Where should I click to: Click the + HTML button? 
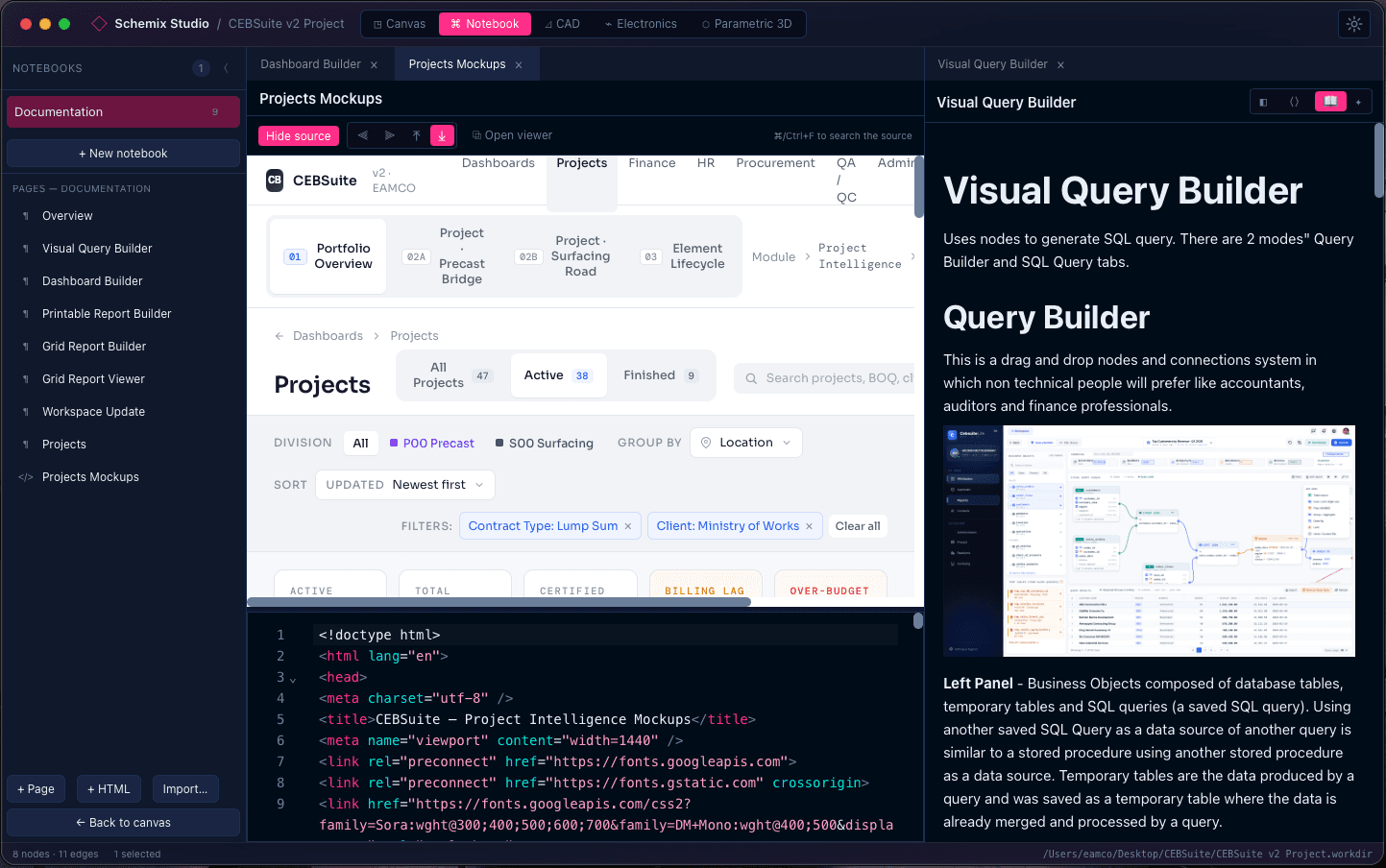click(x=109, y=789)
